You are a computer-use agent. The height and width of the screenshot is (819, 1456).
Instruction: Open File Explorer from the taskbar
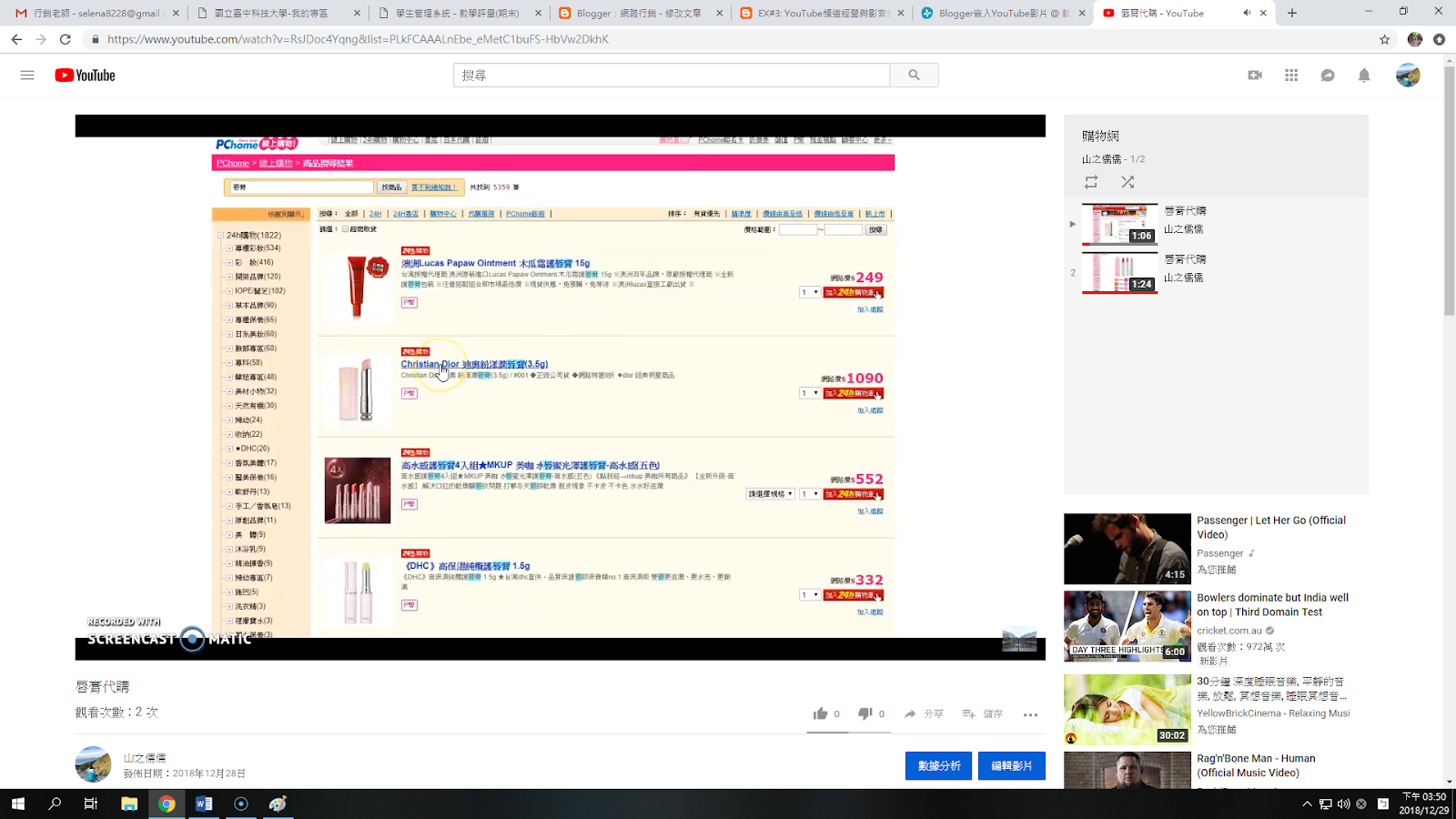129,804
